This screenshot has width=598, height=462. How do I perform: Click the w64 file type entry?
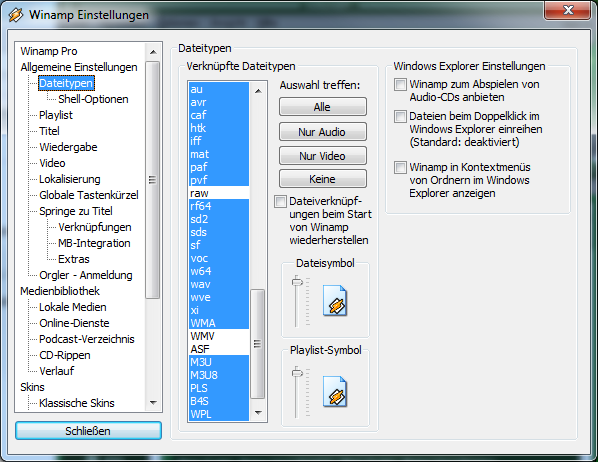[219, 271]
